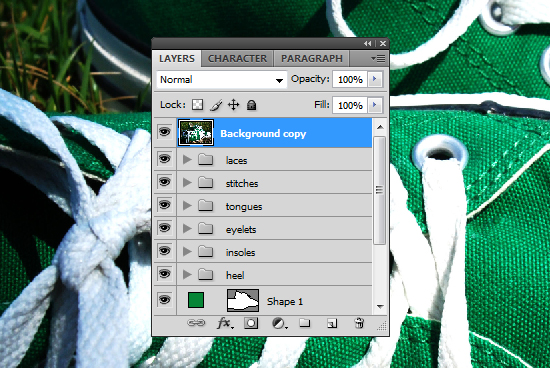This screenshot has height=368, width=550.
Task: Open the panel options menu icon
Action: coord(378,59)
